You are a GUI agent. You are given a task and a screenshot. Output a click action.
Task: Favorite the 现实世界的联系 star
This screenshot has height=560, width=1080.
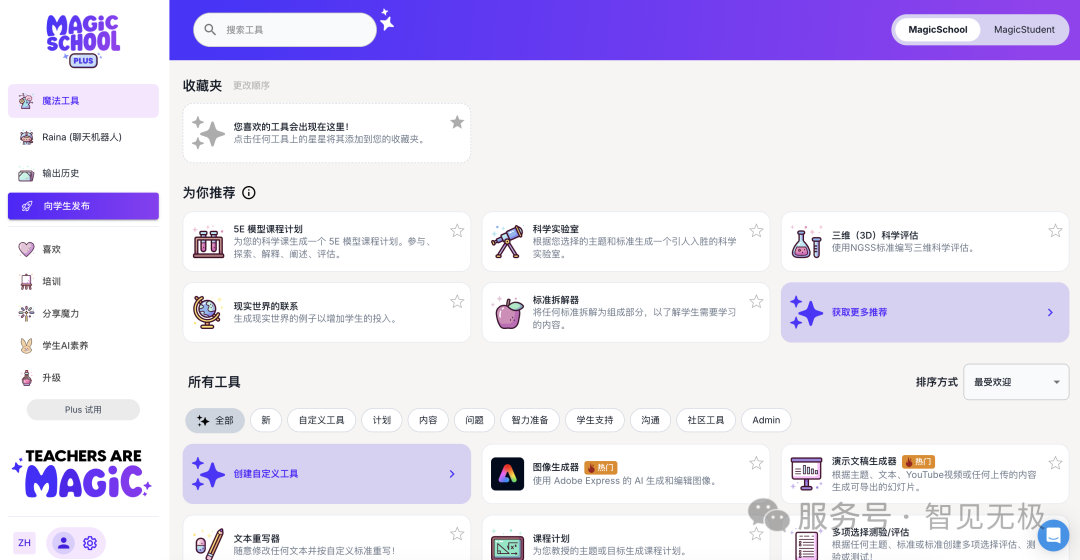[x=457, y=302]
